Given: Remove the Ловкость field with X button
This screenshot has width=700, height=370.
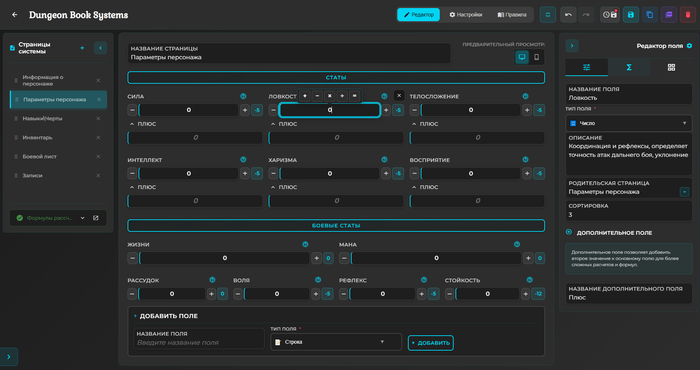Looking at the screenshot, I should (x=399, y=96).
